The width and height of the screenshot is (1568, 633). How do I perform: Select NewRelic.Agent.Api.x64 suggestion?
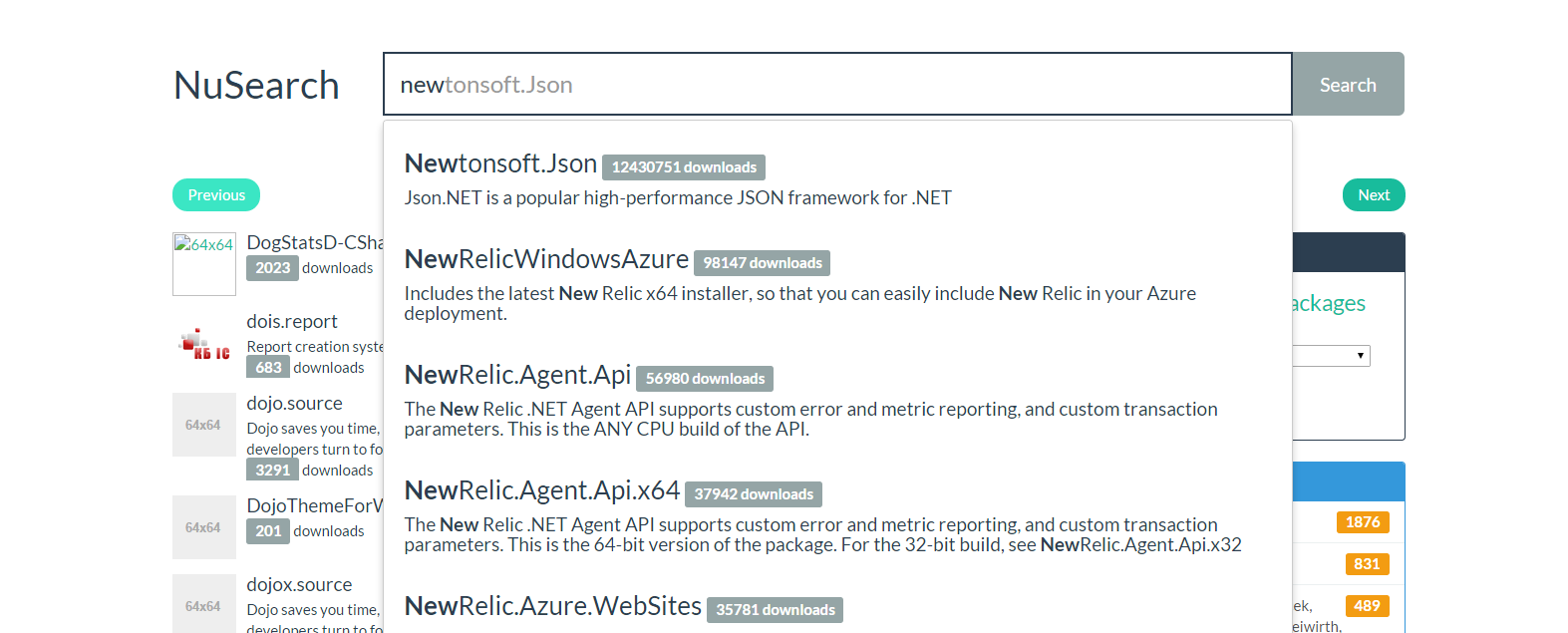coord(542,490)
